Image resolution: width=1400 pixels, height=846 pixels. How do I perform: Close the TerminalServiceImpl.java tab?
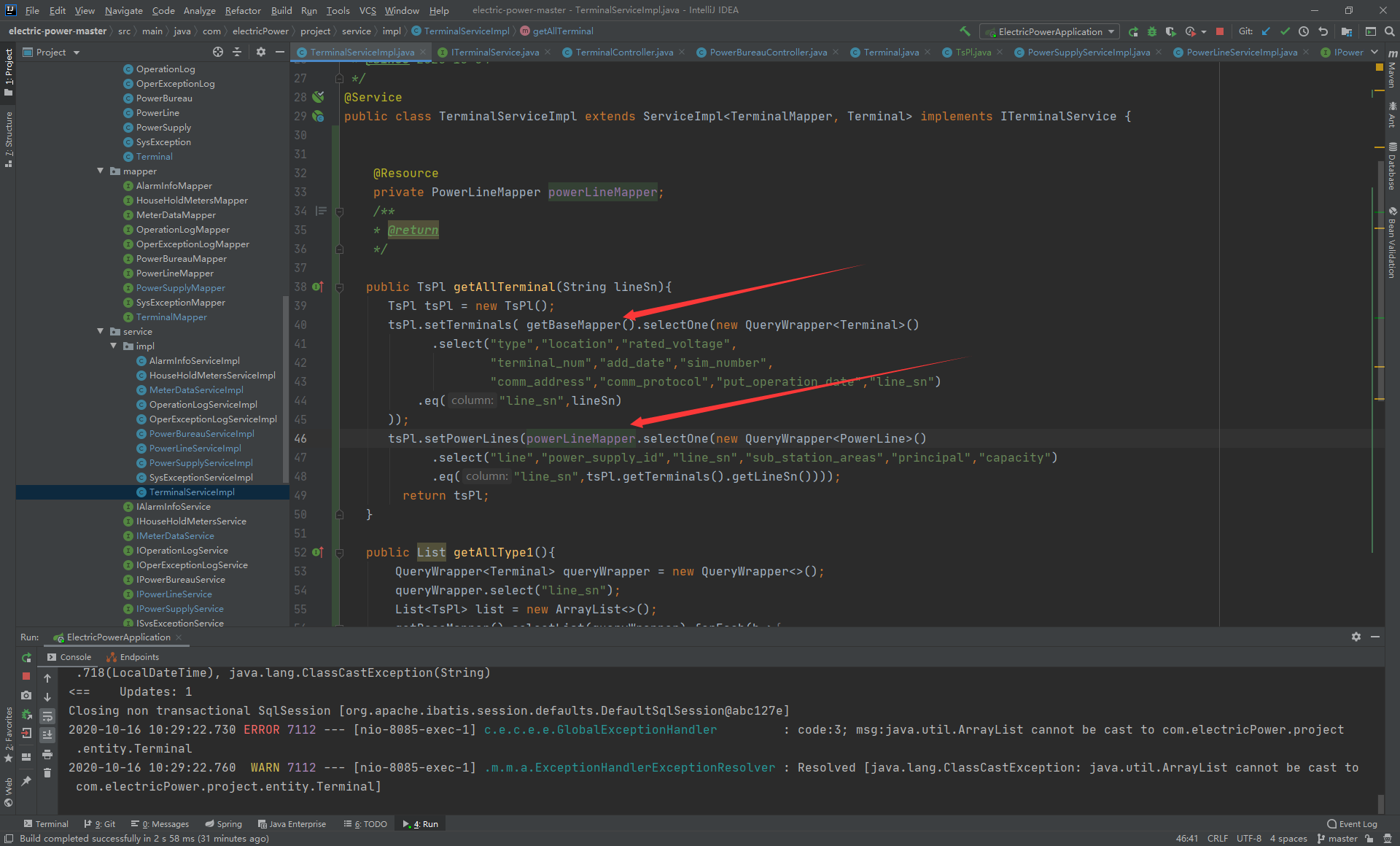(x=423, y=52)
